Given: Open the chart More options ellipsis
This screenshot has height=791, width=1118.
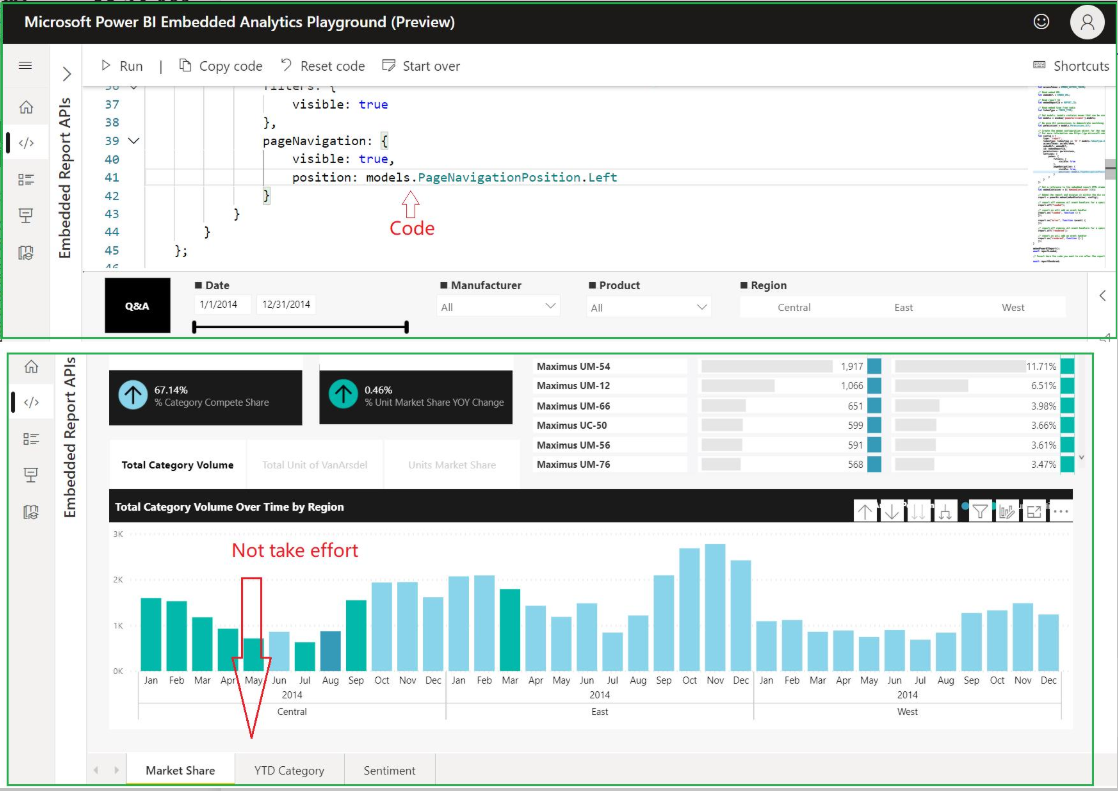Looking at the screenshot, I should point(1061,511).
